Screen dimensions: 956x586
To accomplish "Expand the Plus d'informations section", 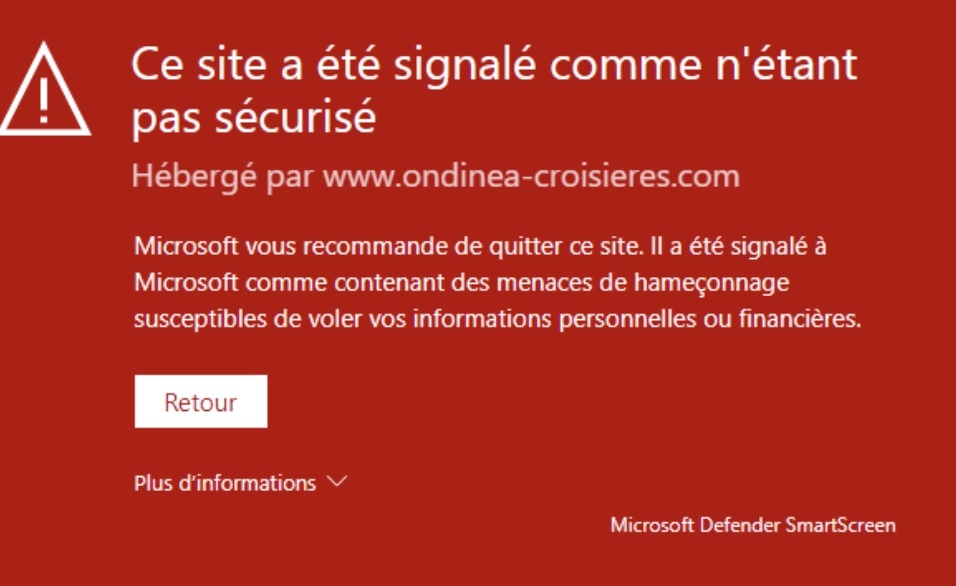I will [225, 483].
